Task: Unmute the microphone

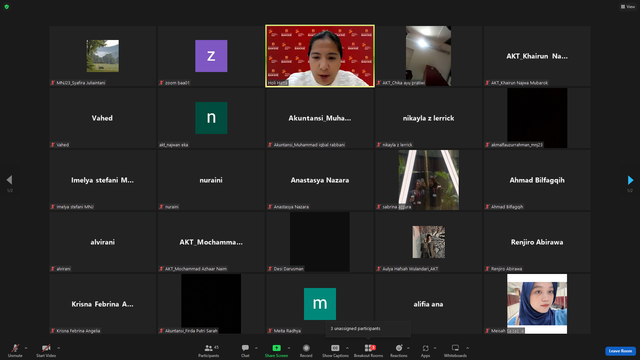Action: [x=15, y=350]
